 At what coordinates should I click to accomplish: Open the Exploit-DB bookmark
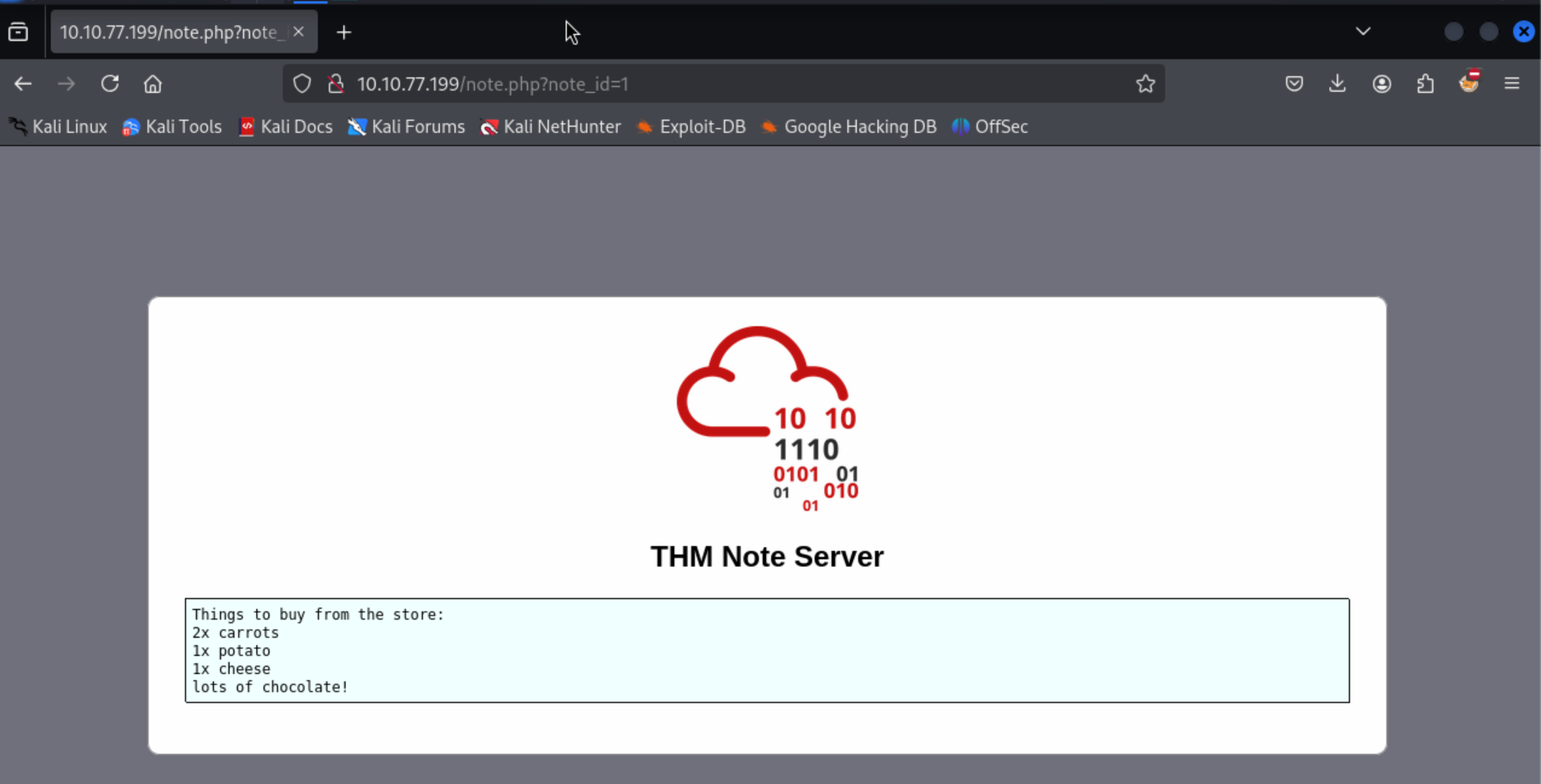tap(691, 127)
